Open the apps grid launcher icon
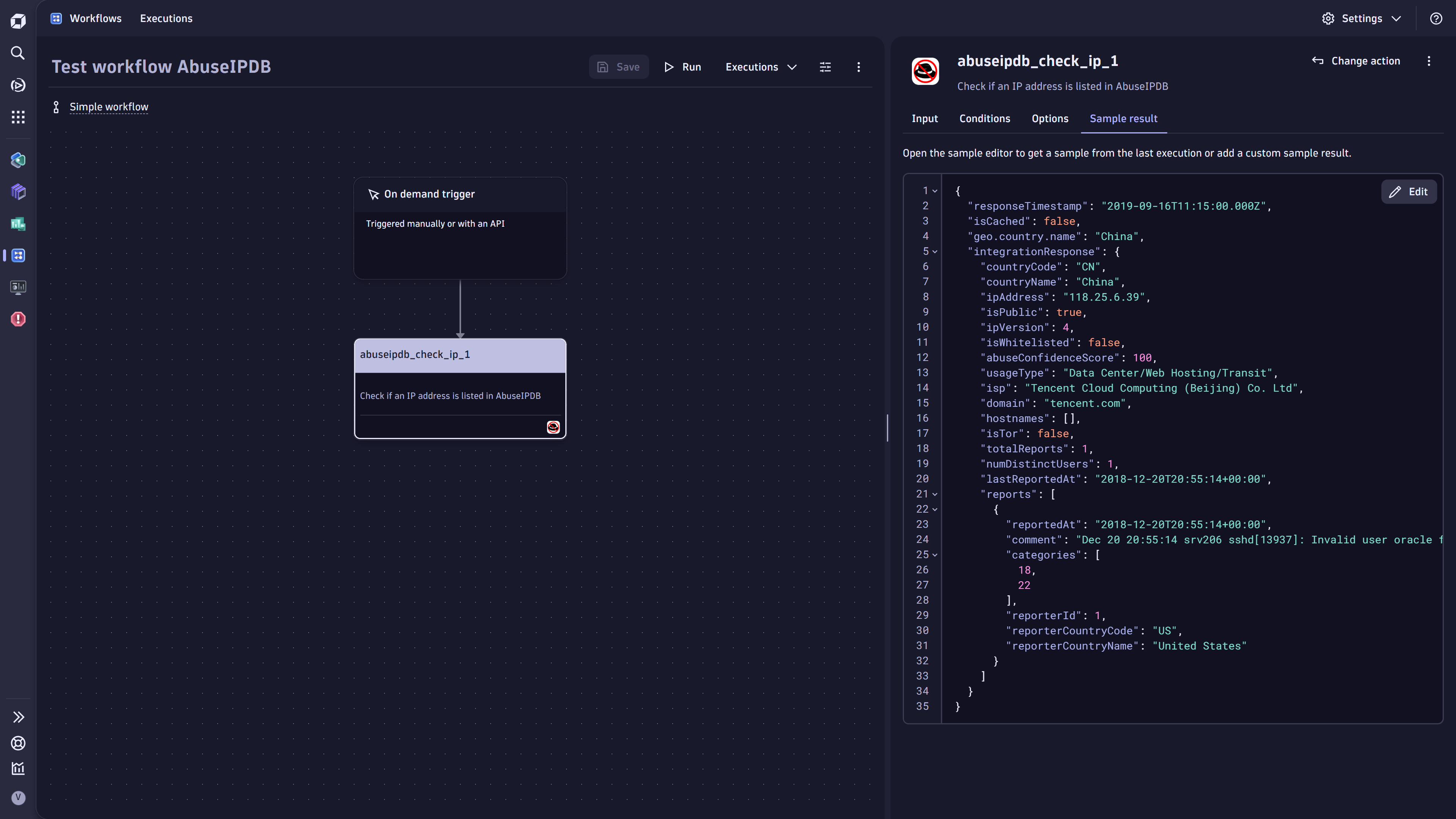 coord(18,117)
